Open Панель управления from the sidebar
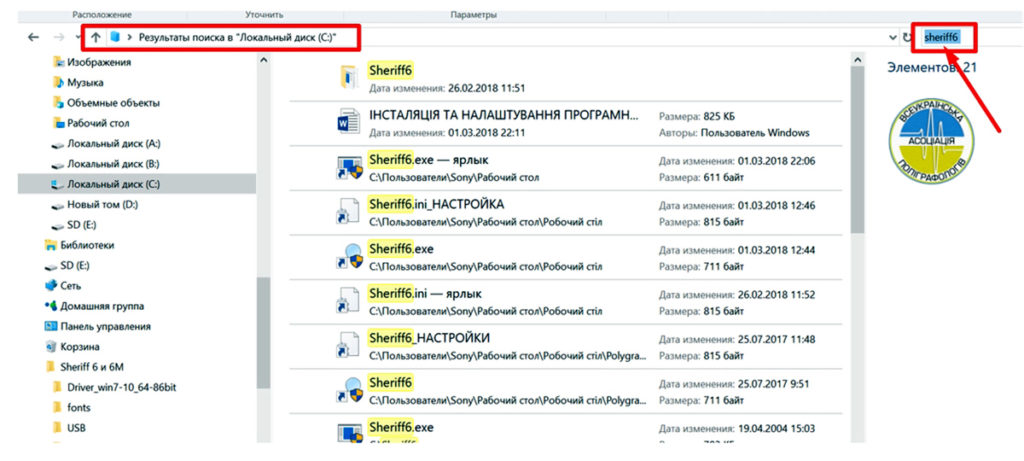The image size is (1024, 461). (x=105, y=326)
